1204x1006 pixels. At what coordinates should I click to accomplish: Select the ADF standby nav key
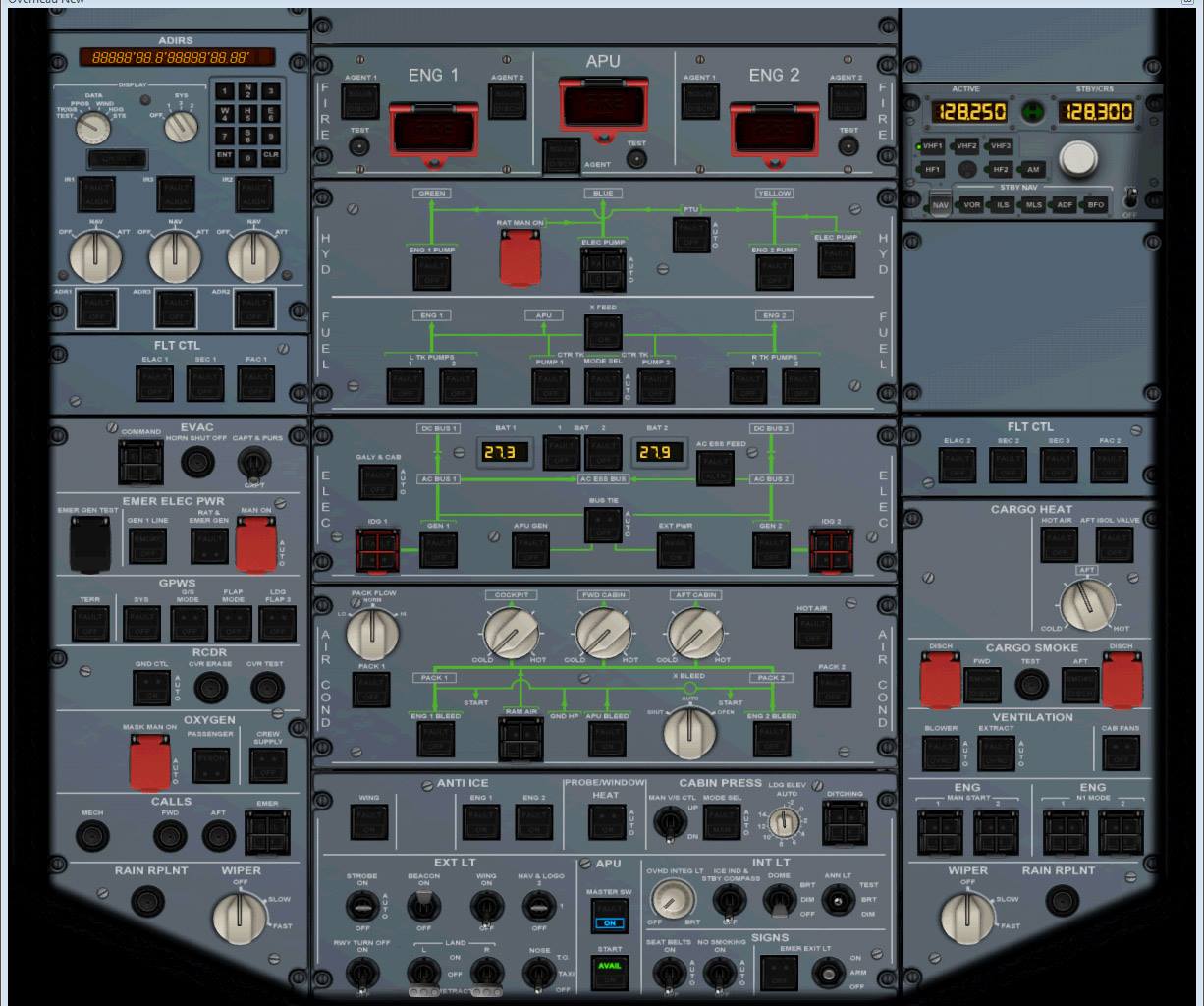point(1065,205)
